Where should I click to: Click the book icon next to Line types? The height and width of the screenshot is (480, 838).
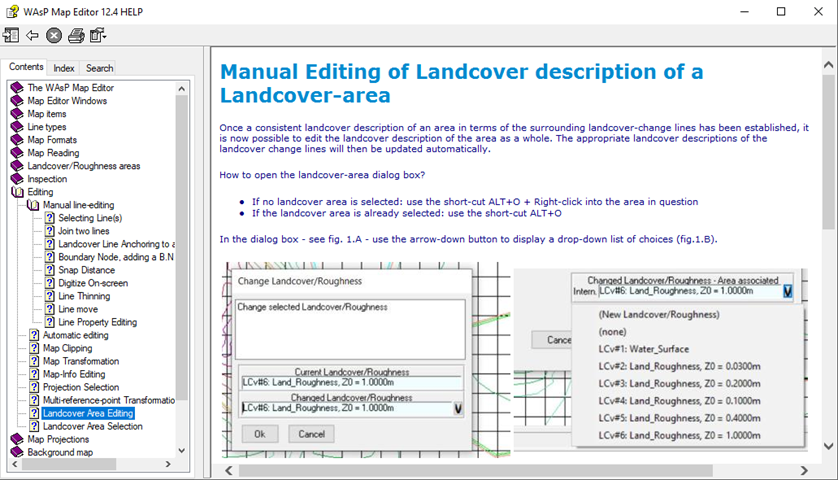pyautogui.click(x=17, y=127)
